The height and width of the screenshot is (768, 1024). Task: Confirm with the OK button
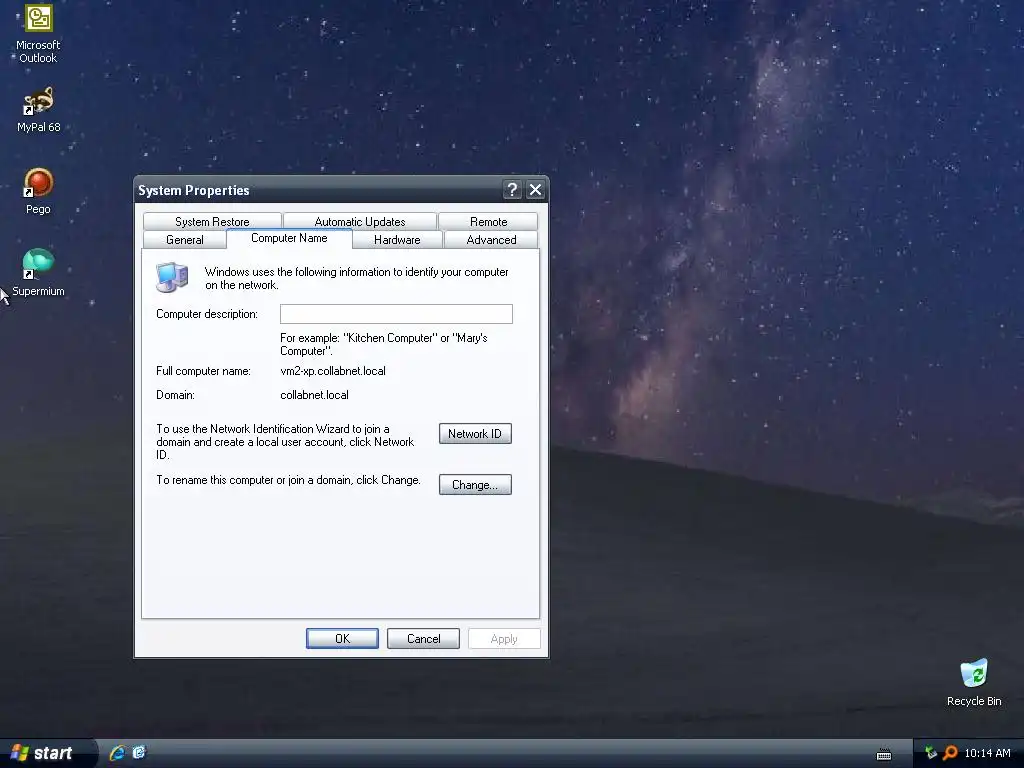tap(342, 639)
